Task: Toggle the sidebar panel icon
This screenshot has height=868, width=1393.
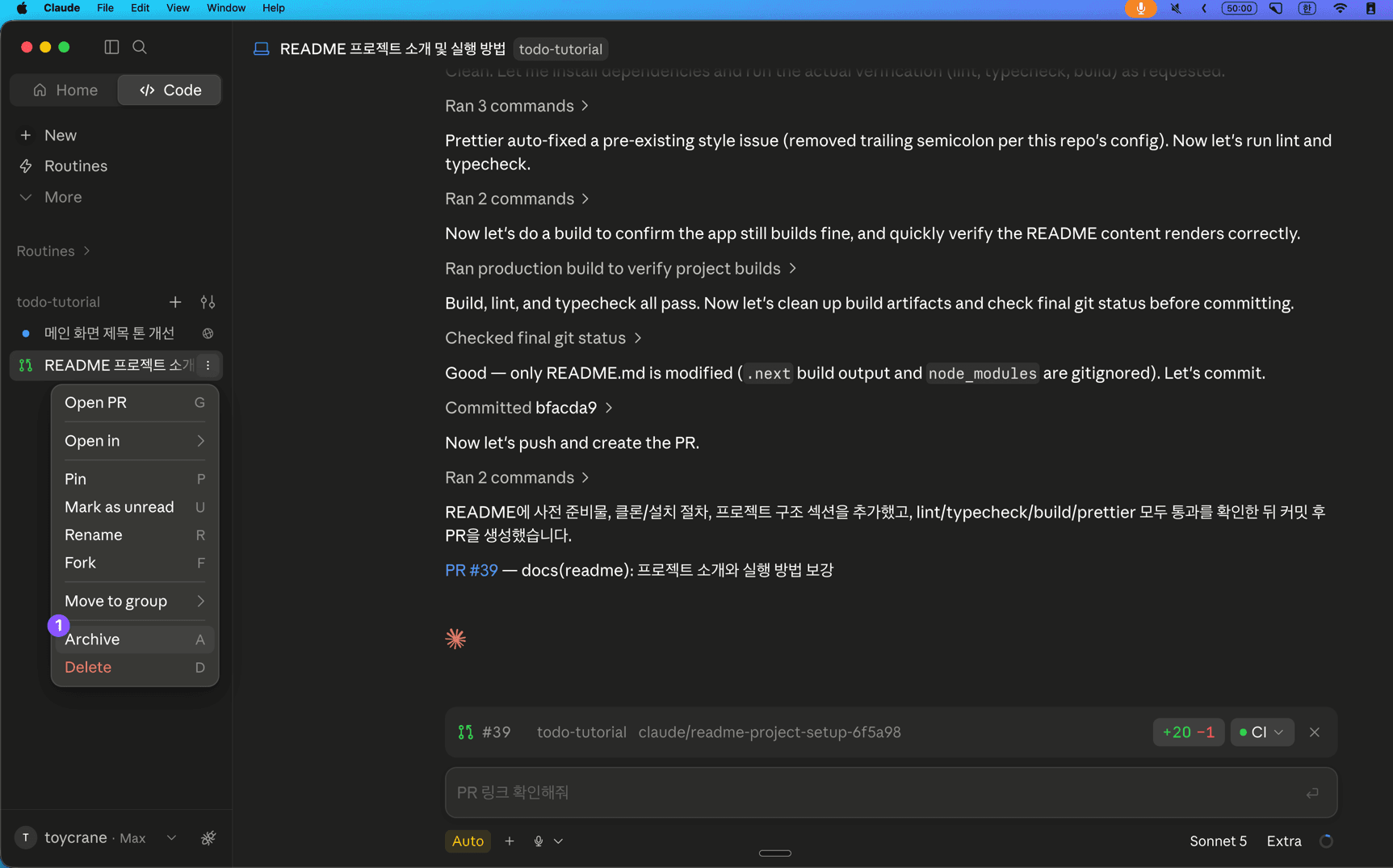Action: coord(111,47)
